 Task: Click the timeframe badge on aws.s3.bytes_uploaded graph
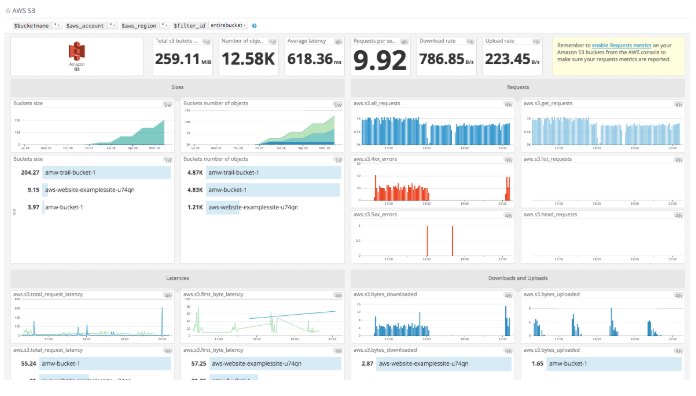pos(679,295)
